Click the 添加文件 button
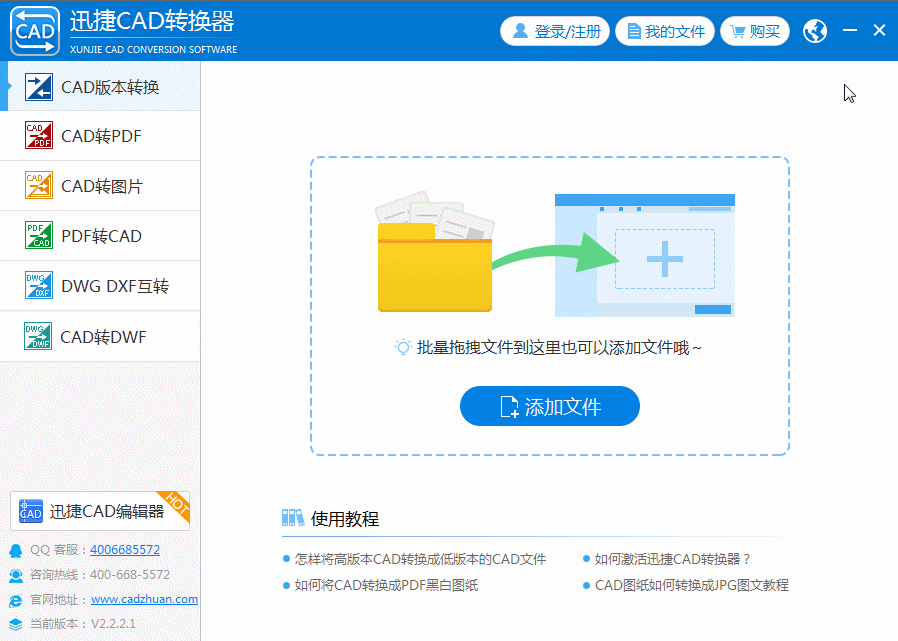The image size is (898, 641). [x=550, y=406]
